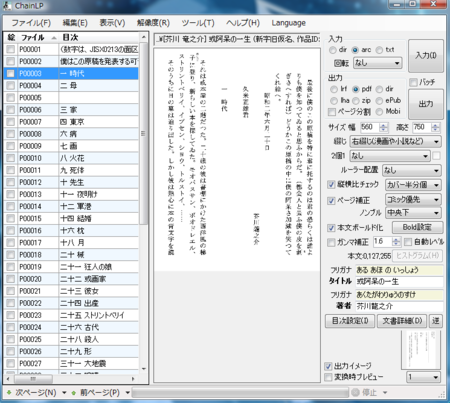Click the 著者 author input field

pos(399,306)
